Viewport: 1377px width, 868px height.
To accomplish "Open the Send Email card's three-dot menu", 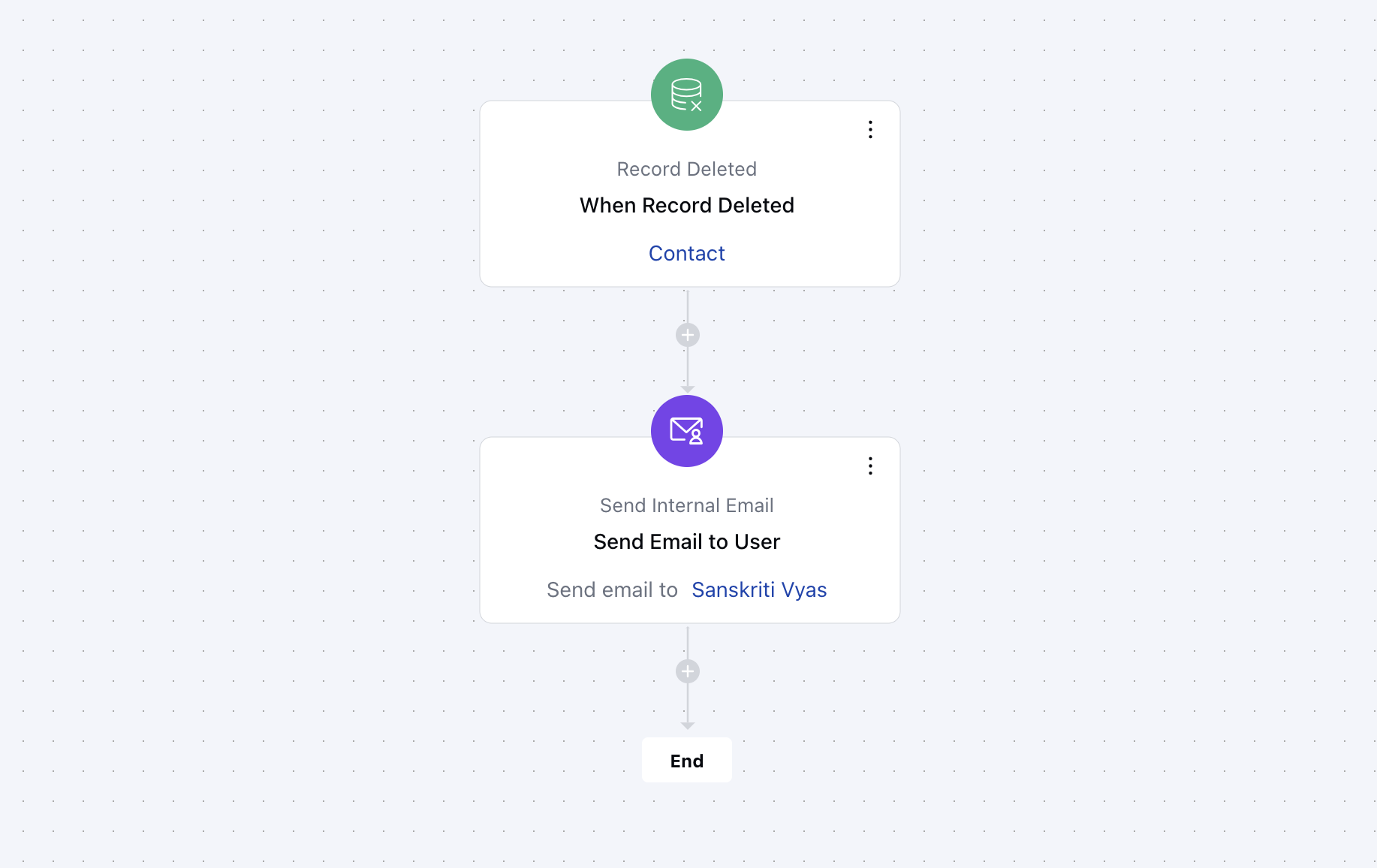I will (870, 466).
